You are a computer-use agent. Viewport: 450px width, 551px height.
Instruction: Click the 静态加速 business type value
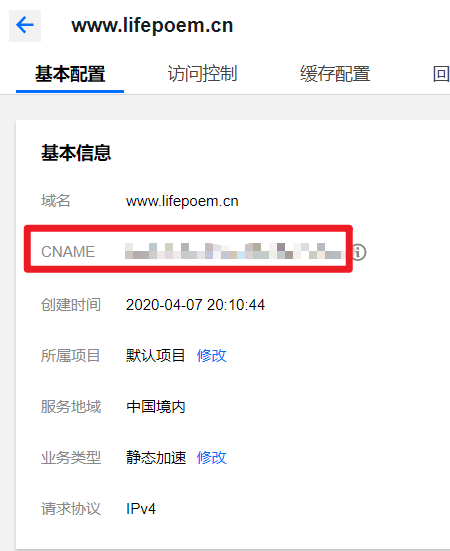(x=156, y=458)
